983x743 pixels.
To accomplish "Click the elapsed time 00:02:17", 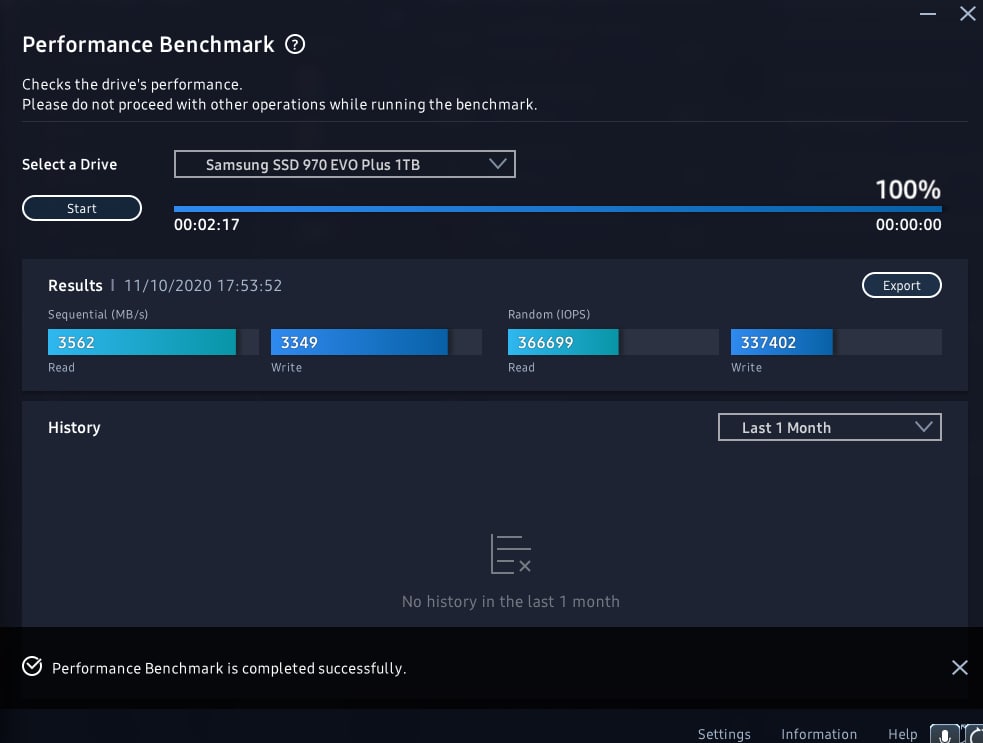I will tap(206, 225).
